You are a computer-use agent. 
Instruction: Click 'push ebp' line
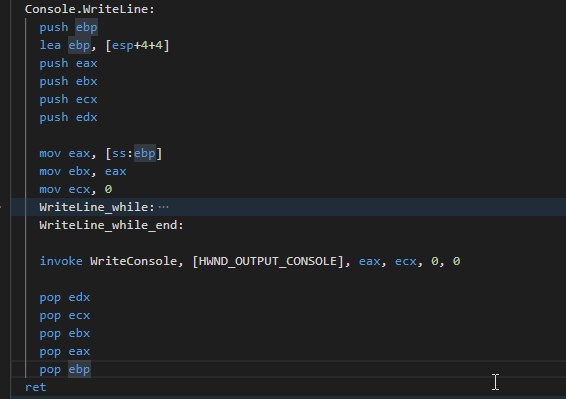(68, 27)
